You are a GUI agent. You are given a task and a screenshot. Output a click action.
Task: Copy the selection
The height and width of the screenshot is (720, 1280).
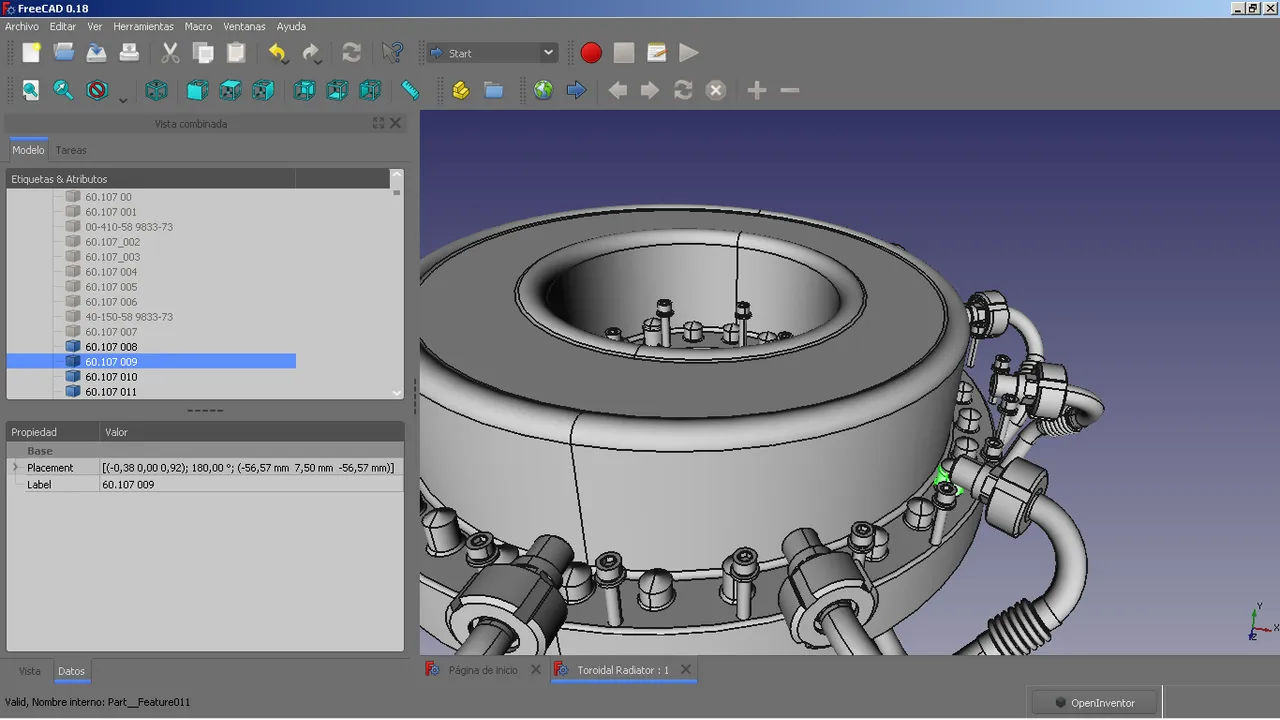click(203, 53)
